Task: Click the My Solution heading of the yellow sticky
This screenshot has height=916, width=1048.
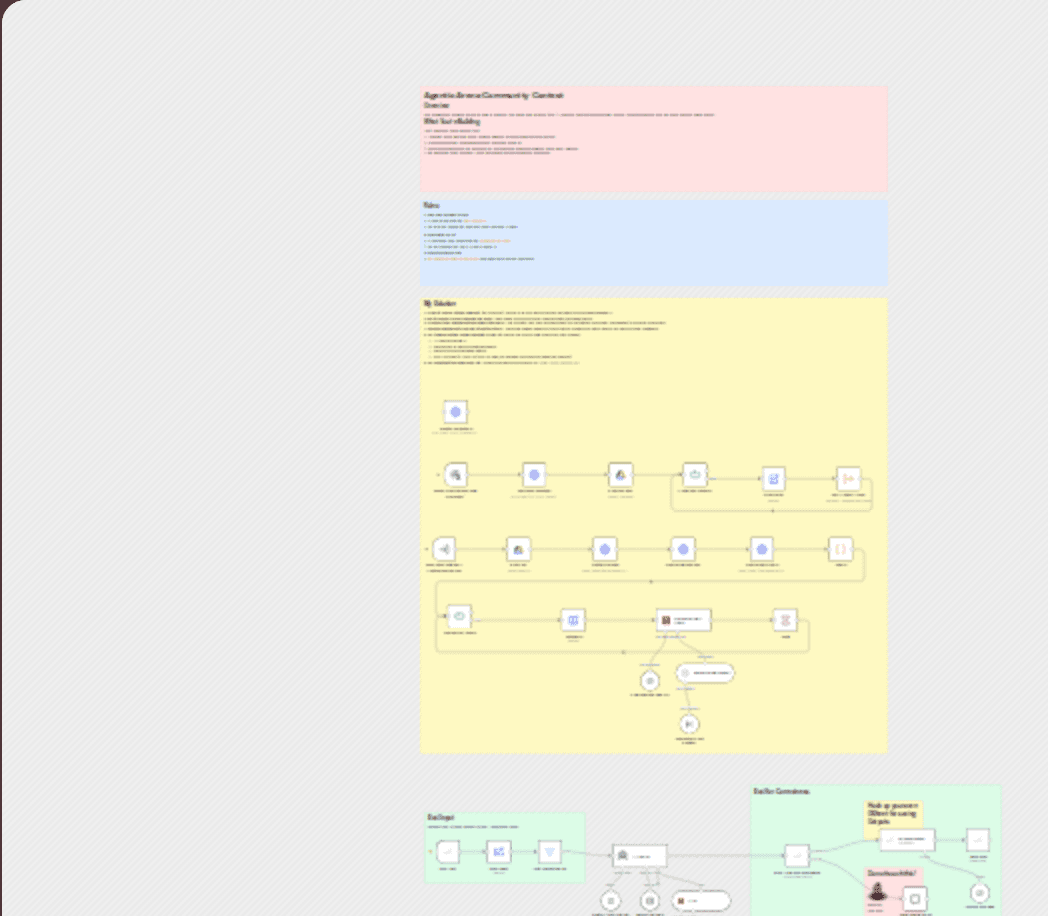Action: click(x=440, y=303)
